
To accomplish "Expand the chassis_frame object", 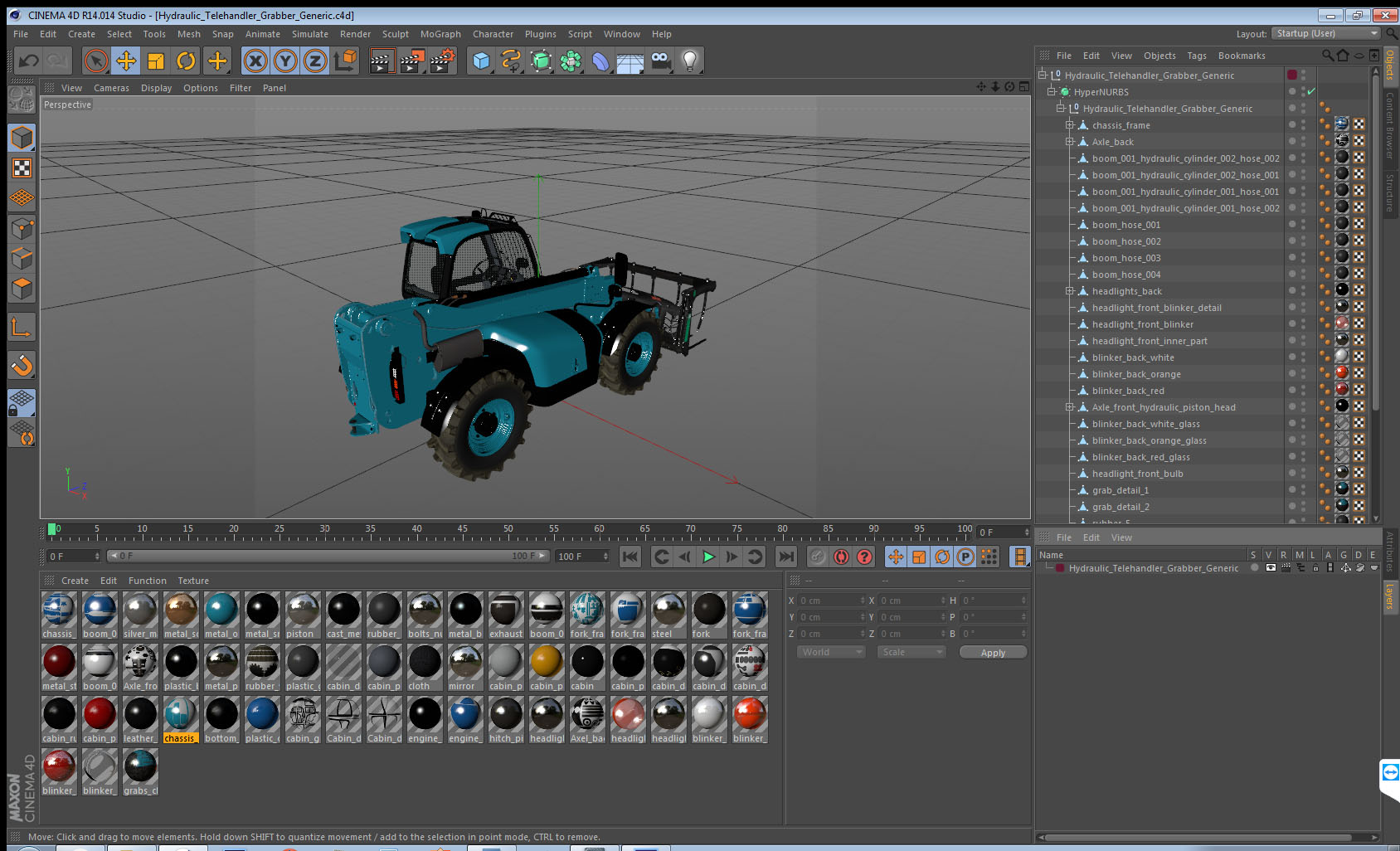I will [1070, 125].
